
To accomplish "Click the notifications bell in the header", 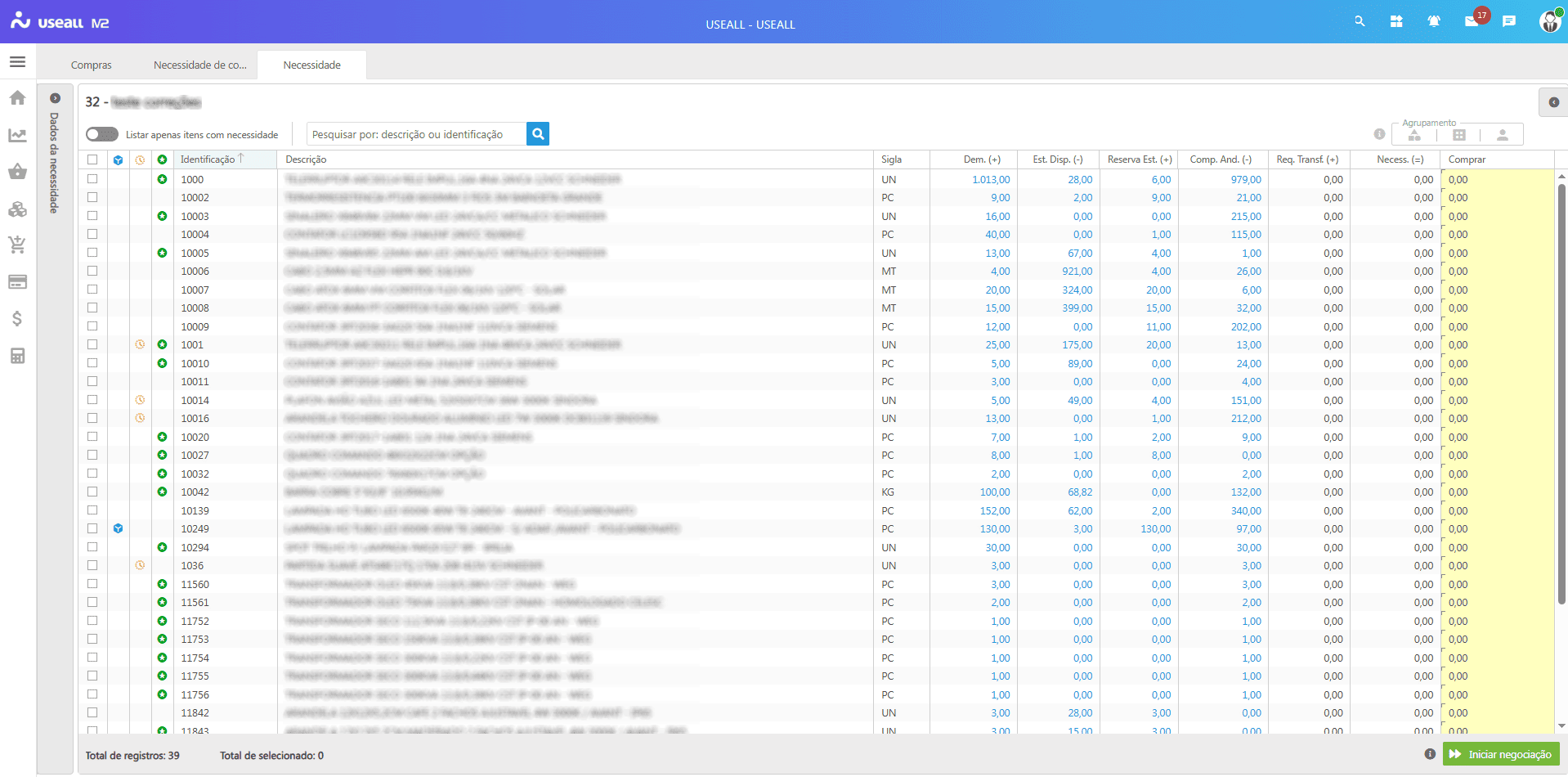I will coord(1434,21).
